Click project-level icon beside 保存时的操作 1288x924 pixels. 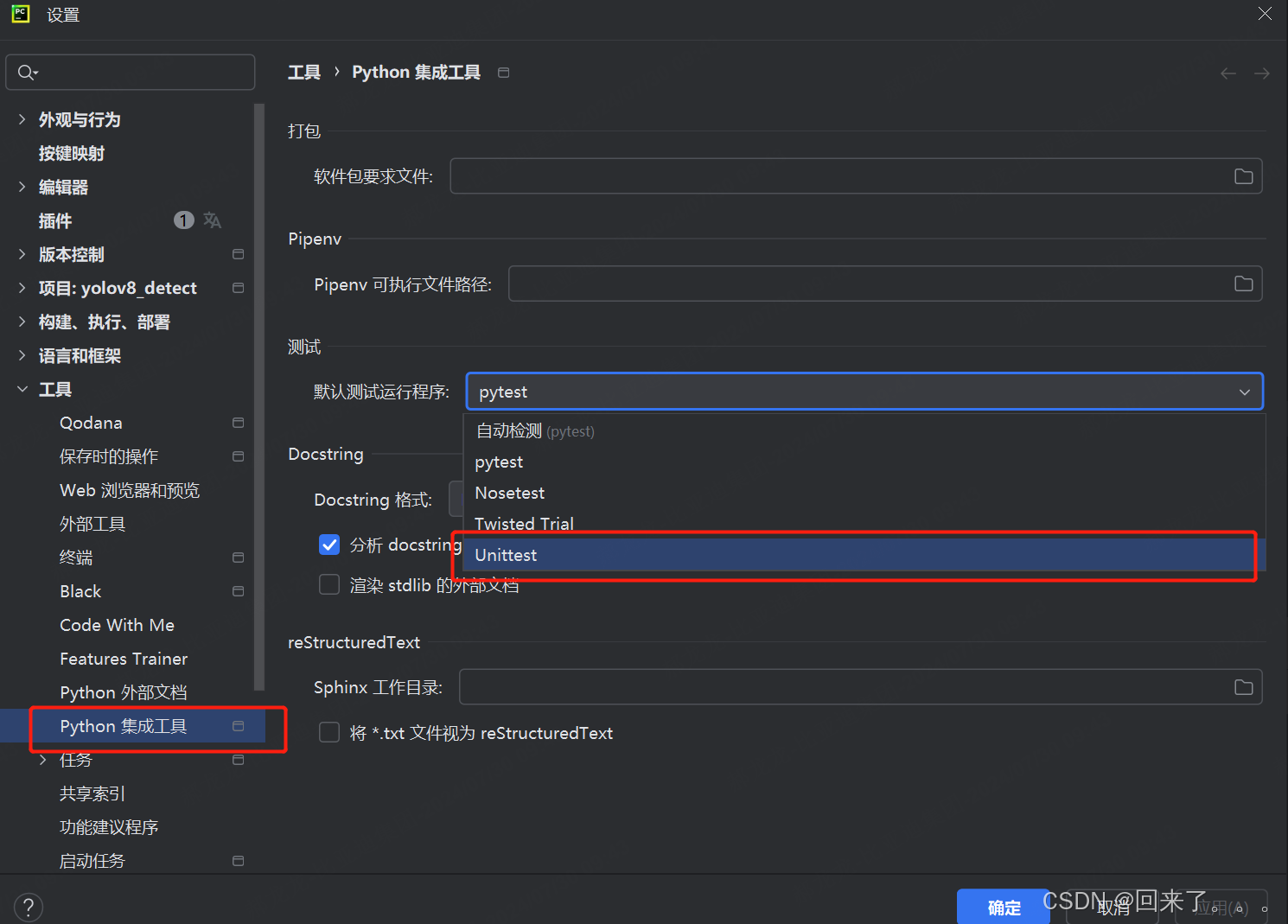point(239,456)
